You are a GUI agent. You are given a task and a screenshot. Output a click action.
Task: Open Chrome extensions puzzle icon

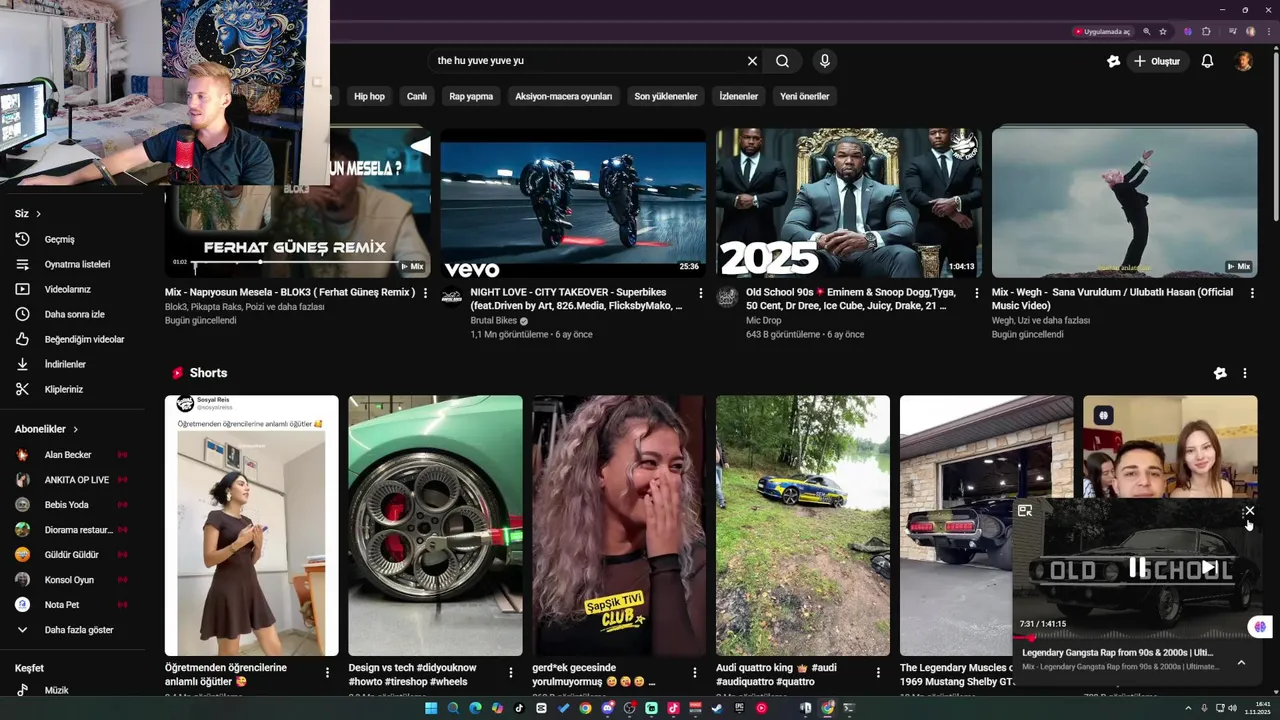click(1206, 31)
